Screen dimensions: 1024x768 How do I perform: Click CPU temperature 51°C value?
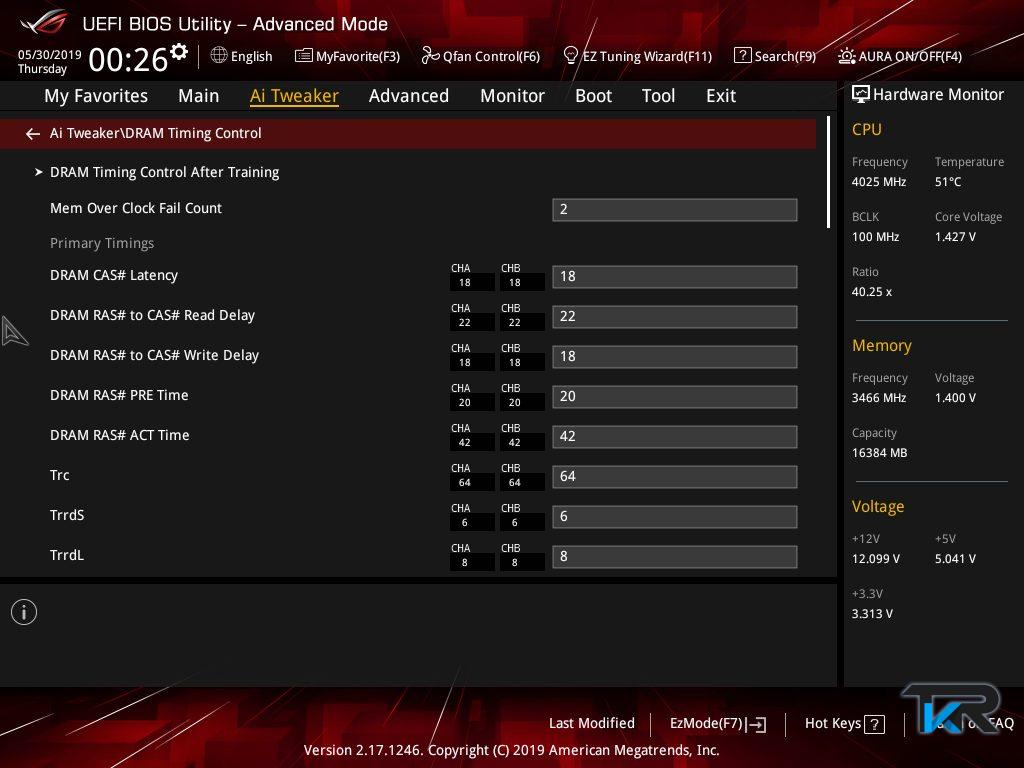[x=948, y=182]
